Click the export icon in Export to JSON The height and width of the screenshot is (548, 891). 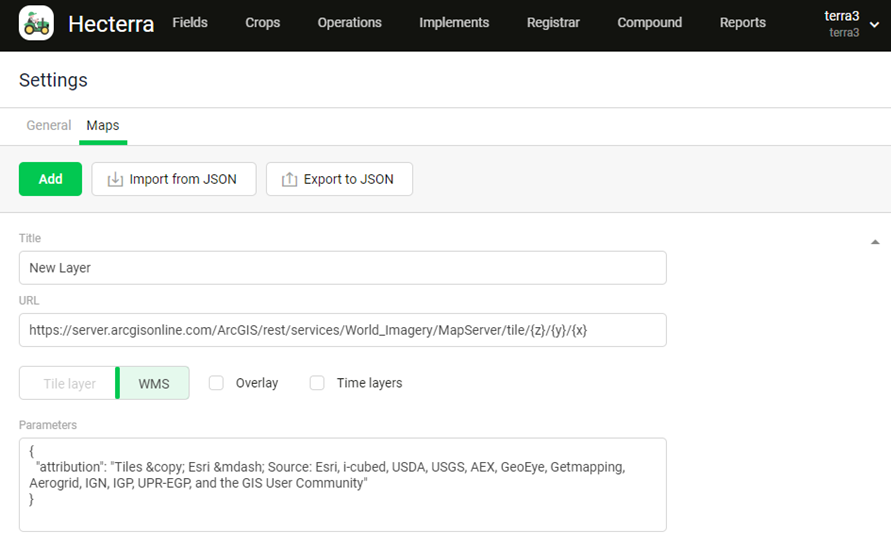point(289,179)
